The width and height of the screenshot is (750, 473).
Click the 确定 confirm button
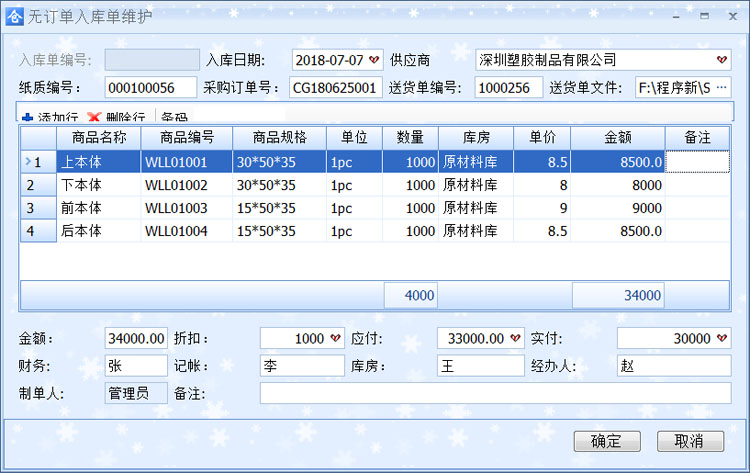pyautogui.click(x=607, y=441)
